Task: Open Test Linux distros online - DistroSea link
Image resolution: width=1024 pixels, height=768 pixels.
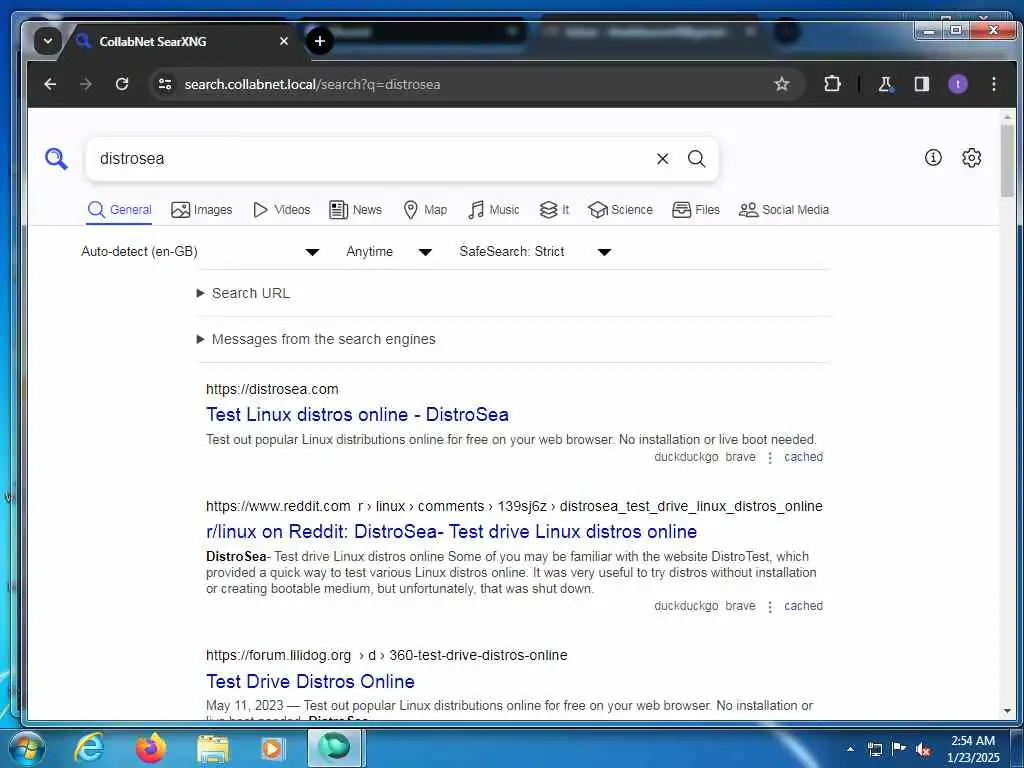Action: 357,415
